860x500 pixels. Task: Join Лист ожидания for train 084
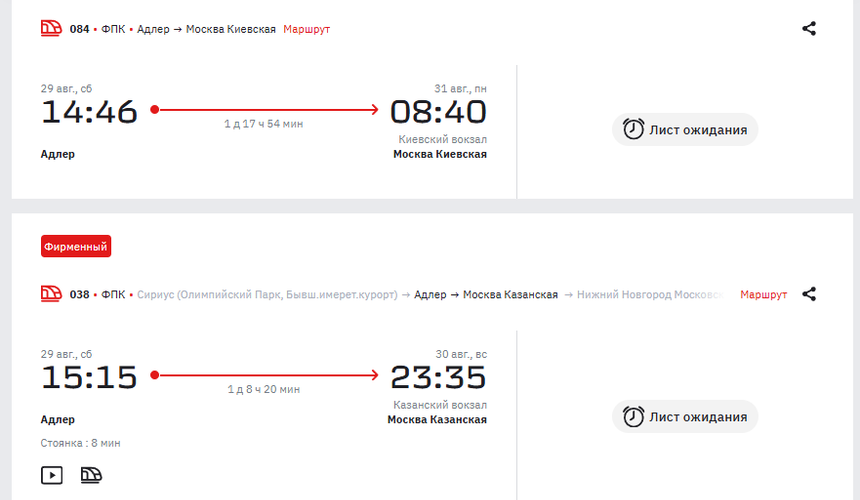pyautogui.click(x=685, y=129)
